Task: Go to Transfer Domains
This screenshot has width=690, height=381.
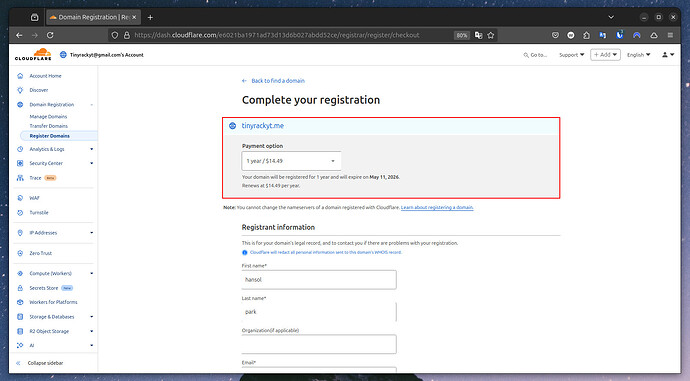Action: click(x=48, y=126)
